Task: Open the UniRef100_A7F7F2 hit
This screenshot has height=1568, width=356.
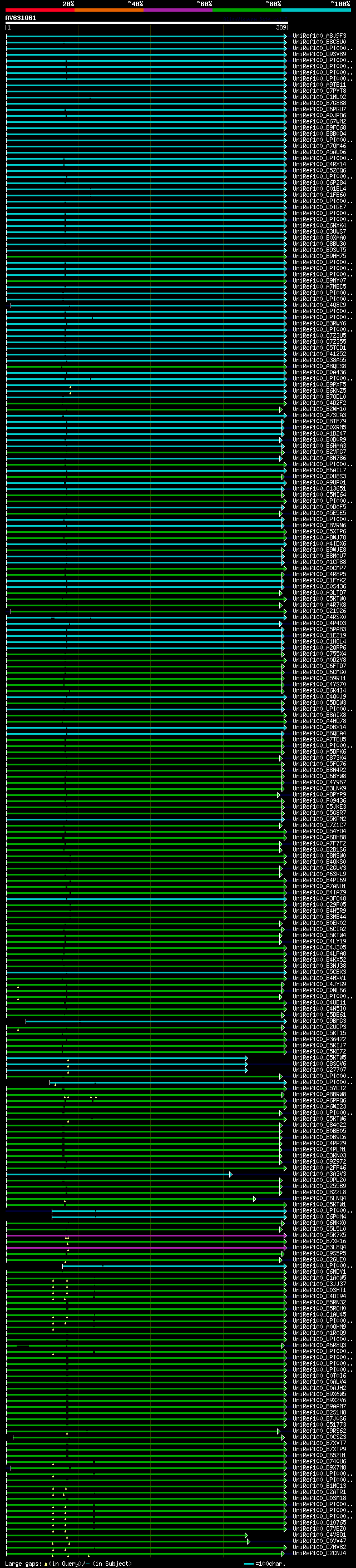Action: pyautogui.click(x=319, y=844)
